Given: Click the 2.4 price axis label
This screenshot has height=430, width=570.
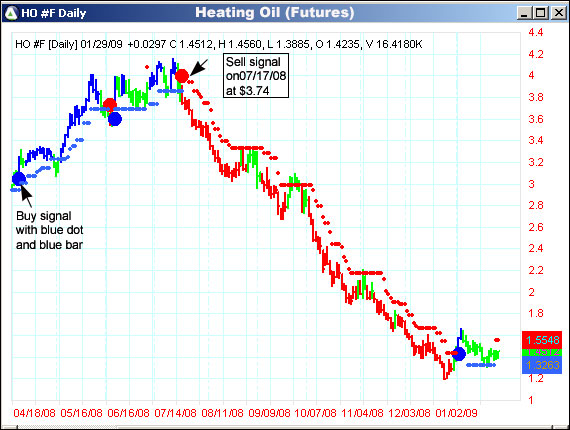Looking at the screenshot, I should [x=535, y=249].
